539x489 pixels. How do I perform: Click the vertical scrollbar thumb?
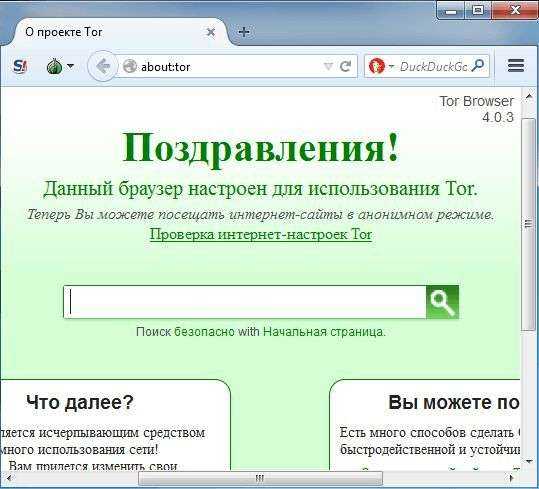tap(529, 224)
